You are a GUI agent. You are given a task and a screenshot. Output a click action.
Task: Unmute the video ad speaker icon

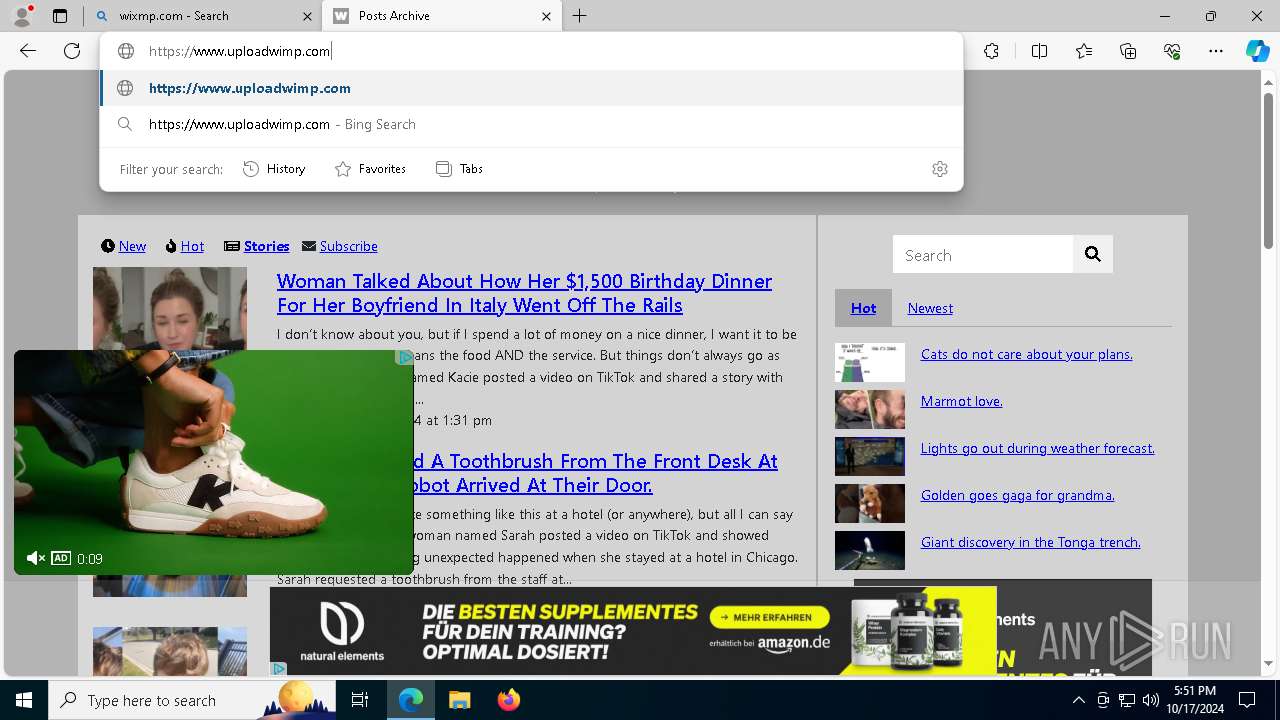[36, 558]
